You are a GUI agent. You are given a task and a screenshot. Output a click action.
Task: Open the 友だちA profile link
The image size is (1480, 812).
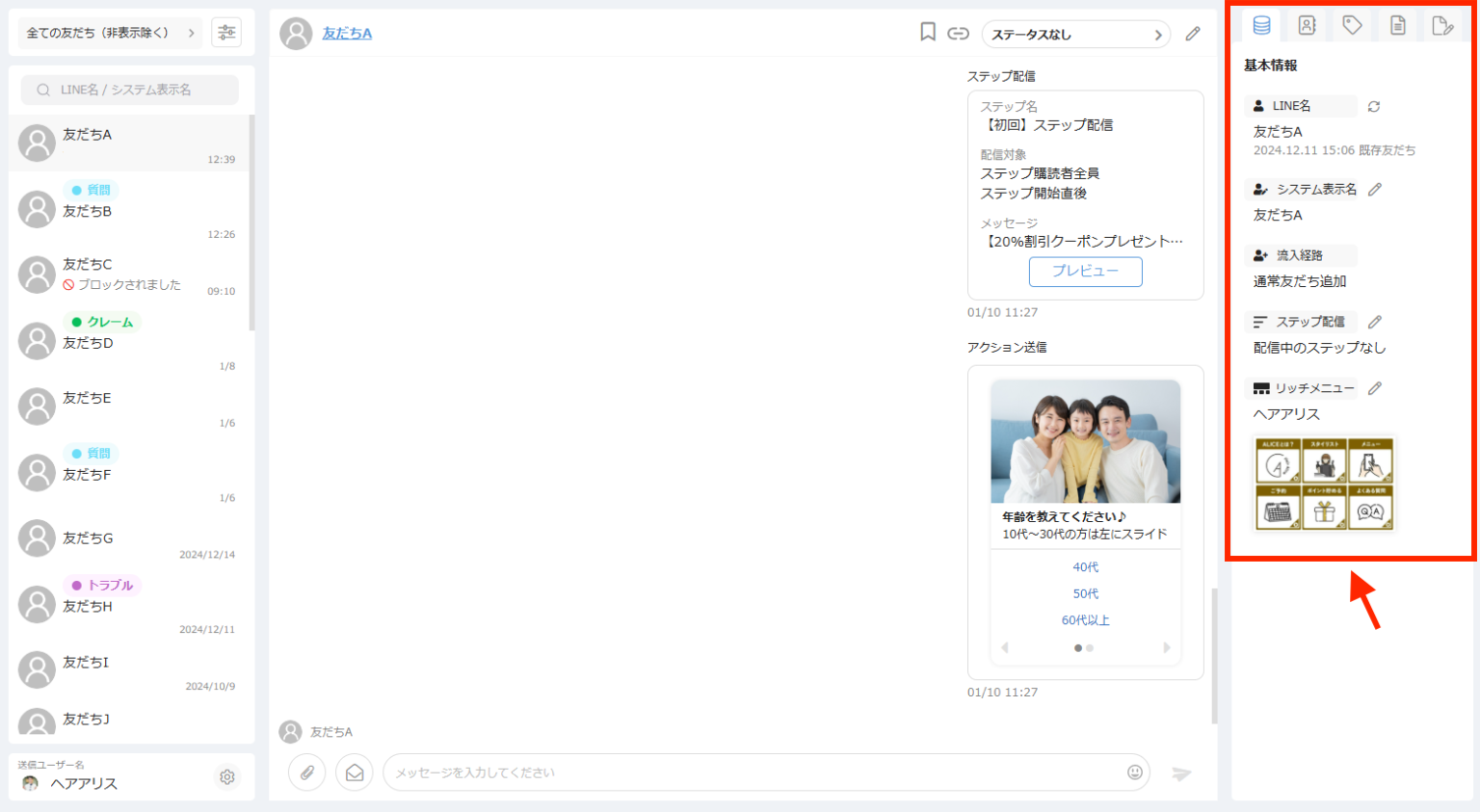click(x=347, y=34)
